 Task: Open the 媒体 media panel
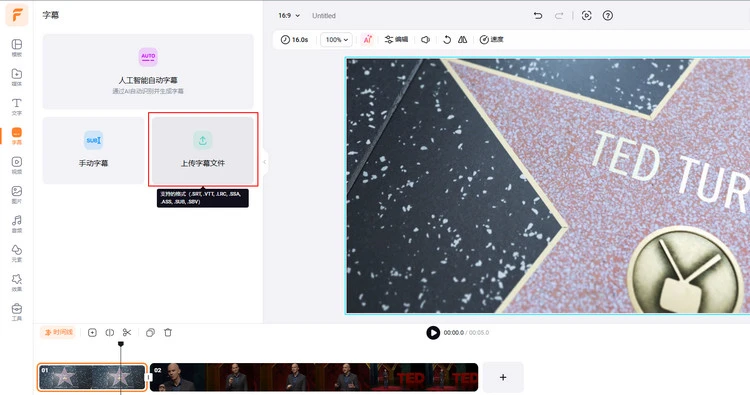pos(17,77)
